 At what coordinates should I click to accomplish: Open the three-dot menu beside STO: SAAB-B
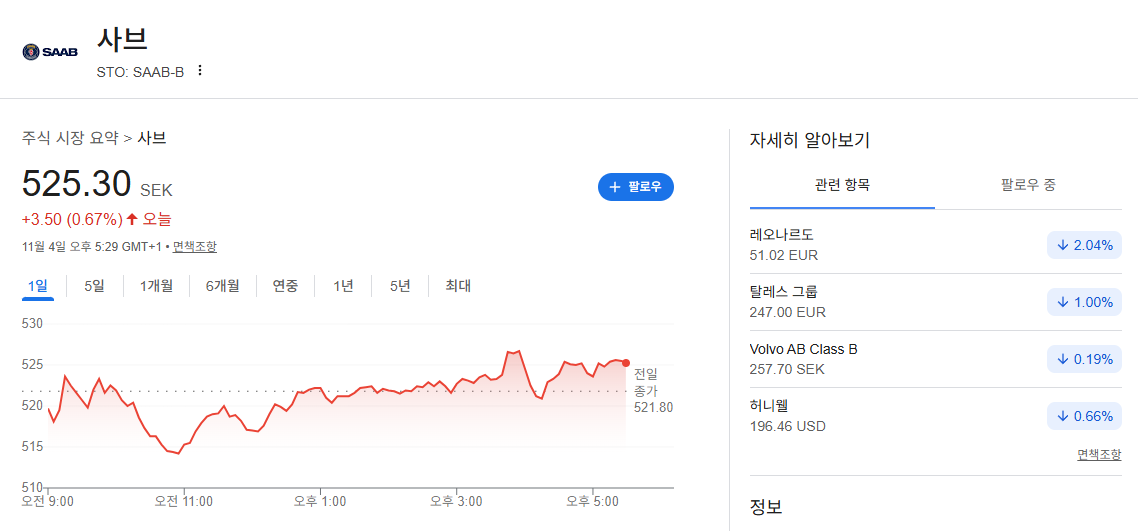click(200, 71)
